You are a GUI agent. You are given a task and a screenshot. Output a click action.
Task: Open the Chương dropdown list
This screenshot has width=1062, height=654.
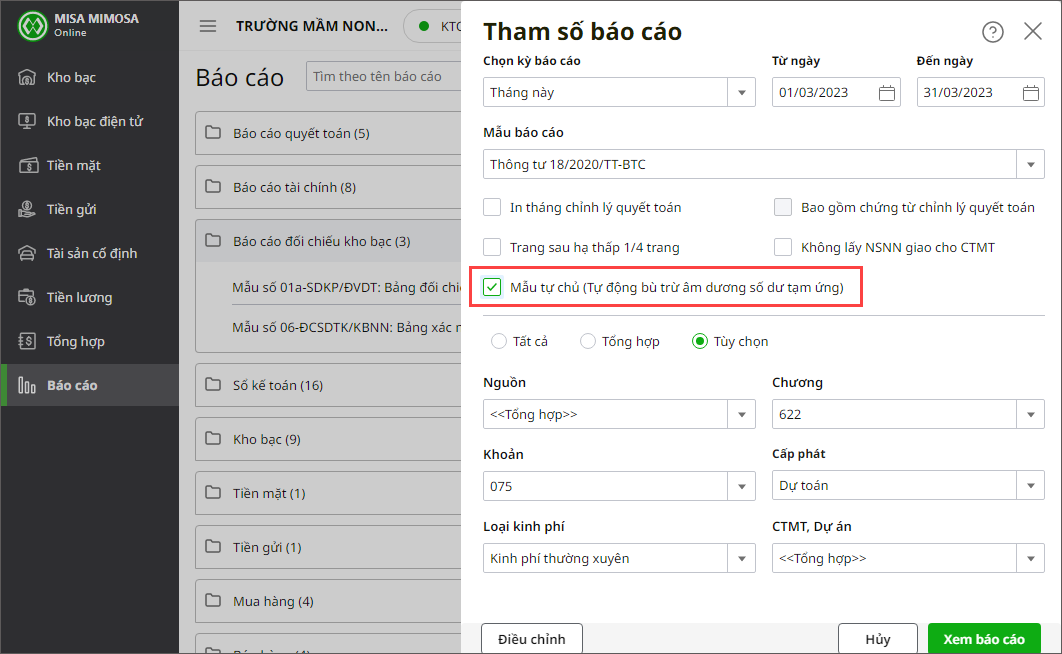pos(1030,414)
